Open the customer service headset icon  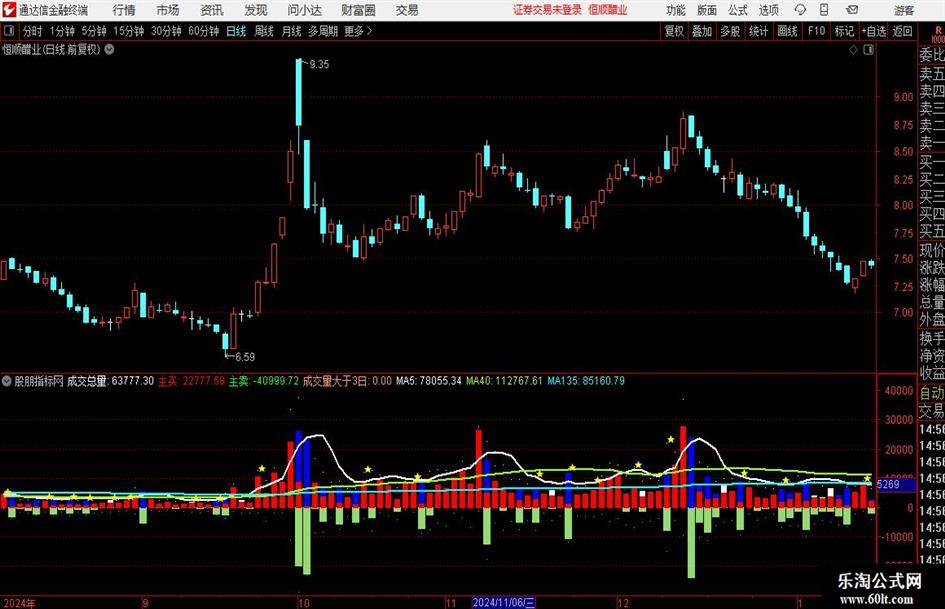(800, 10)
